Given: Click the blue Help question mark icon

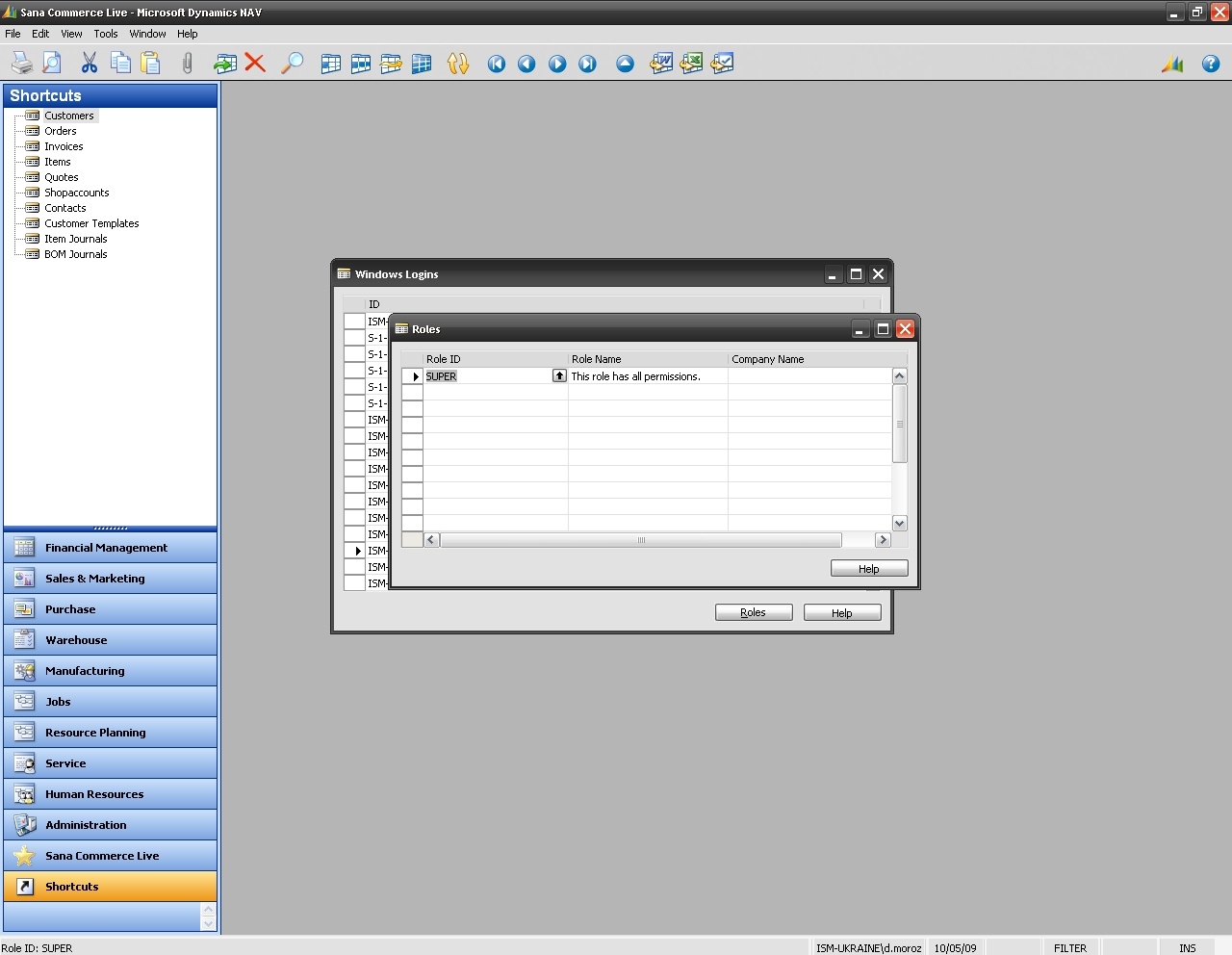Looking at the screenshot, I should pyautogui.click(x=1211, y=64).
